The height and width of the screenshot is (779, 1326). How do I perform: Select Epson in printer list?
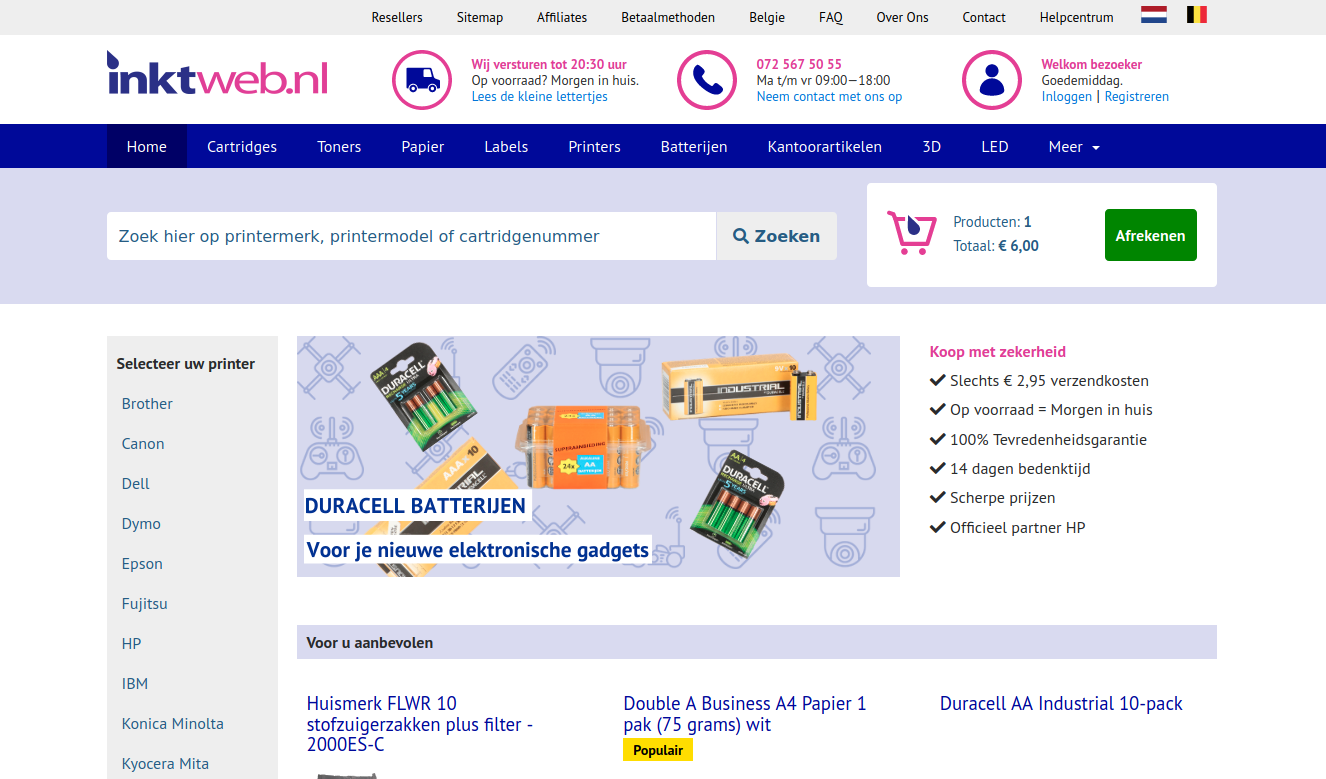pyautogui.click(x=142, y=564)
